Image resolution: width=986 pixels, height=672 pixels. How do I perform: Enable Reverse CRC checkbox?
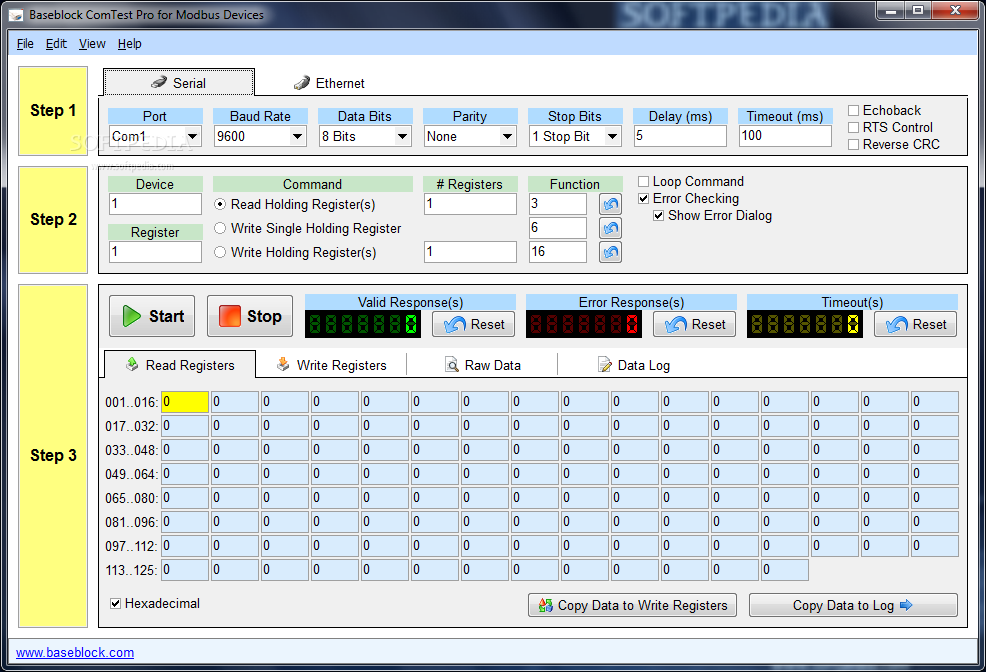coord(853,145)
